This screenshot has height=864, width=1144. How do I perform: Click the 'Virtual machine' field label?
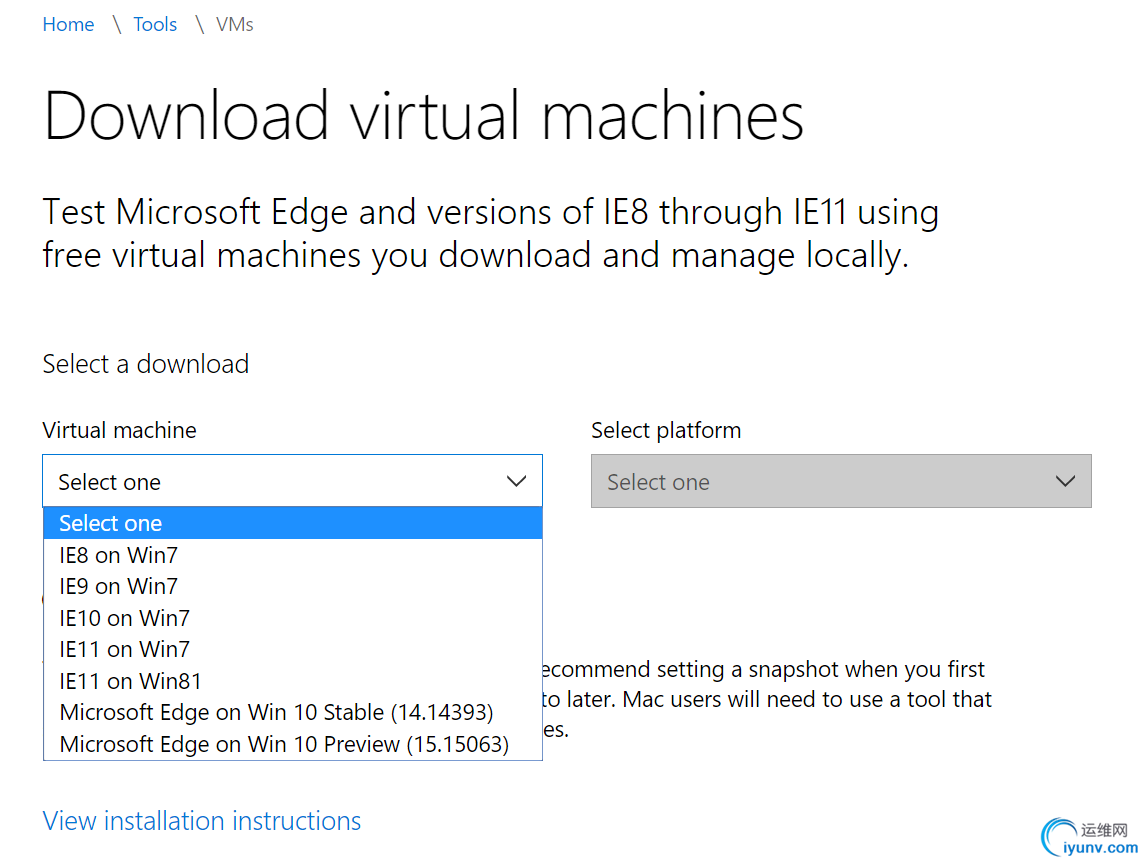[119, 431]
